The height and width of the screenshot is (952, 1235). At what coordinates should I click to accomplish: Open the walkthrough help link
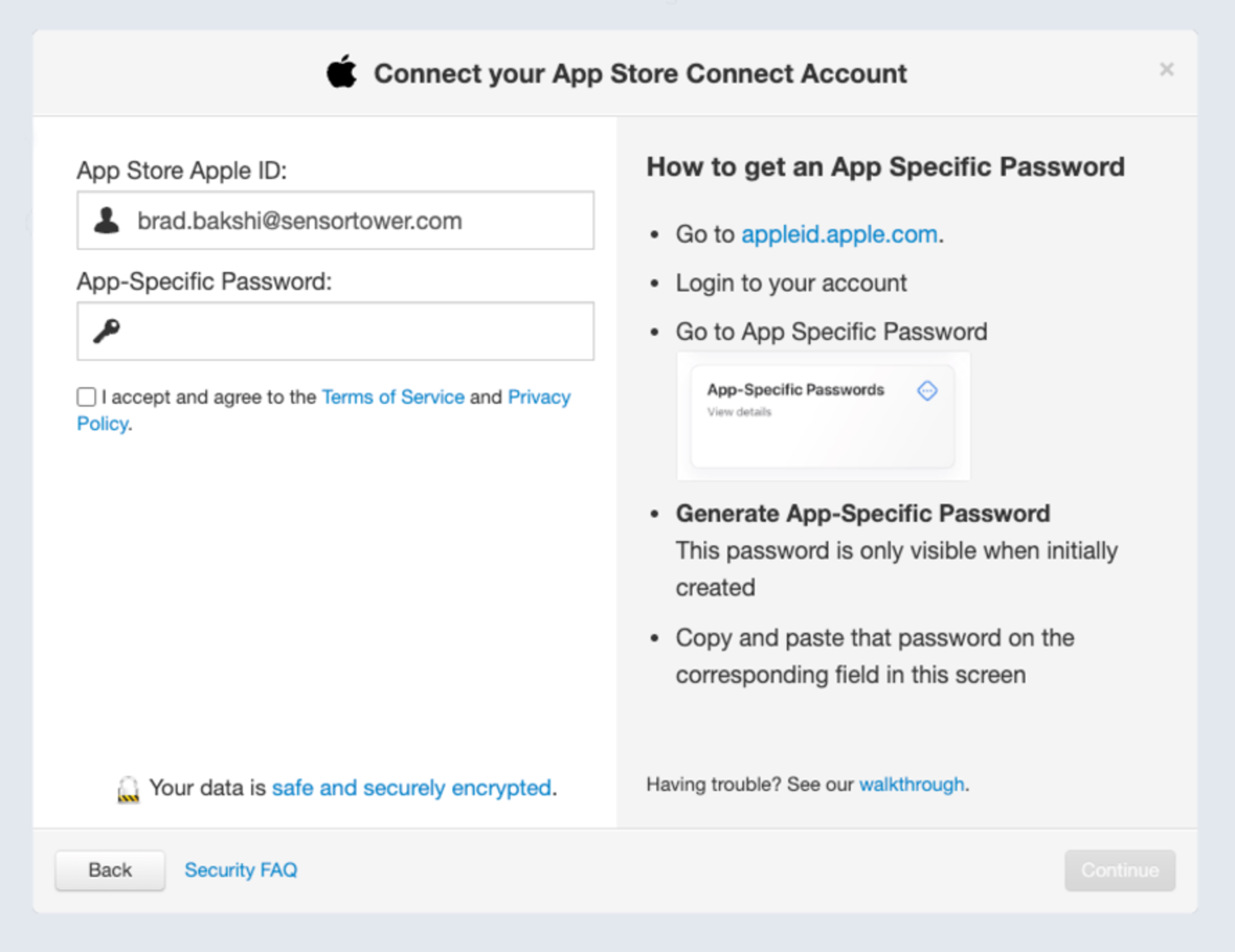pyautogui.click(x=911, y=784)
